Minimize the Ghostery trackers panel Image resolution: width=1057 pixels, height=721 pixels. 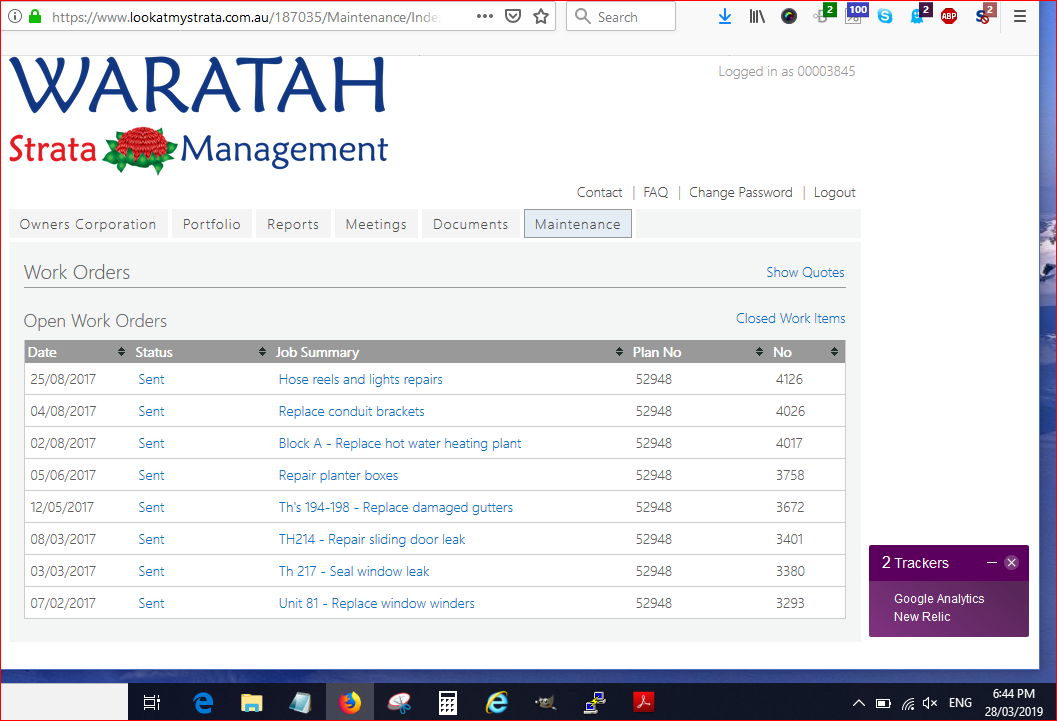click(x=992, y=563)
